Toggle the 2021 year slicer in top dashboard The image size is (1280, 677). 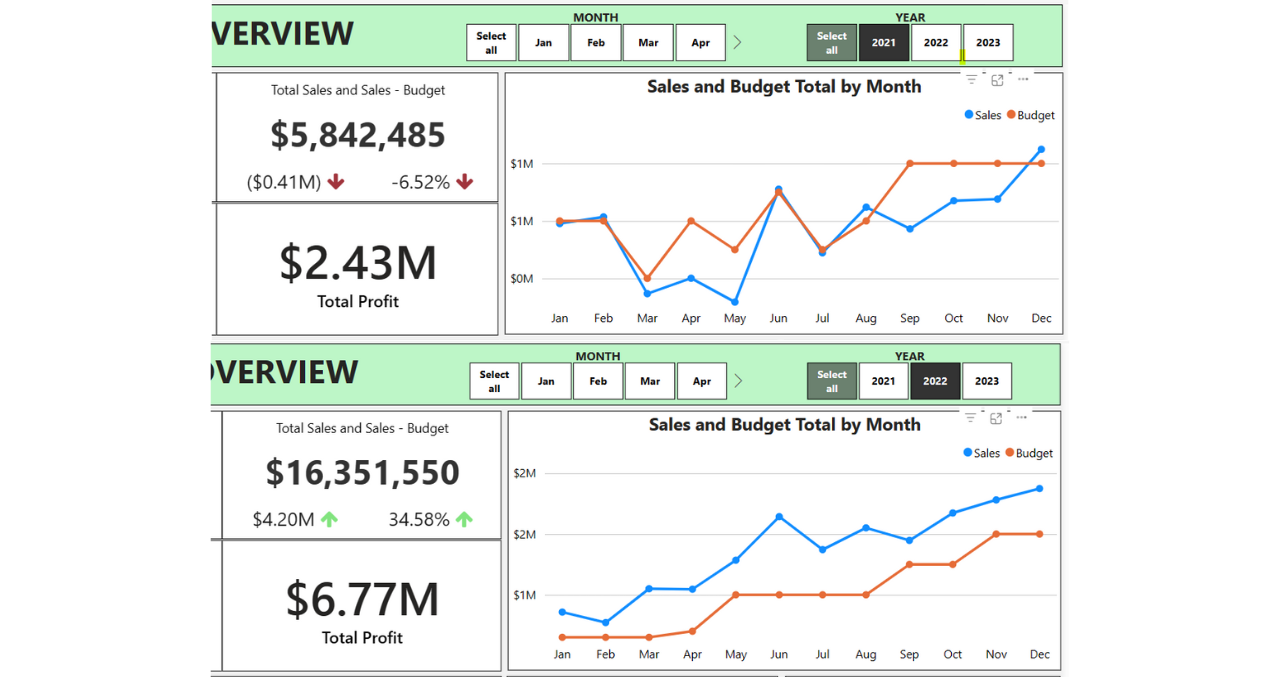click(x=884, y=43)
